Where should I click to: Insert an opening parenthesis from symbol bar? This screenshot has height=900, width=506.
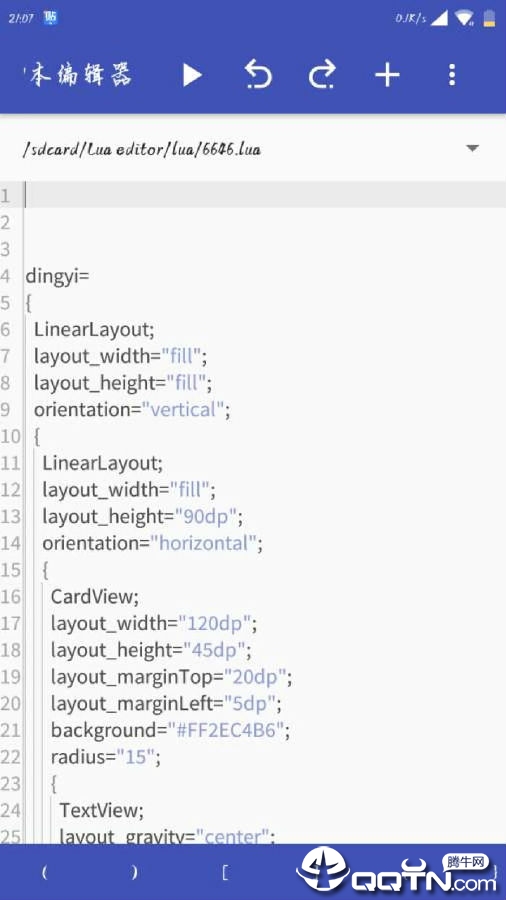tap(45, 872)
